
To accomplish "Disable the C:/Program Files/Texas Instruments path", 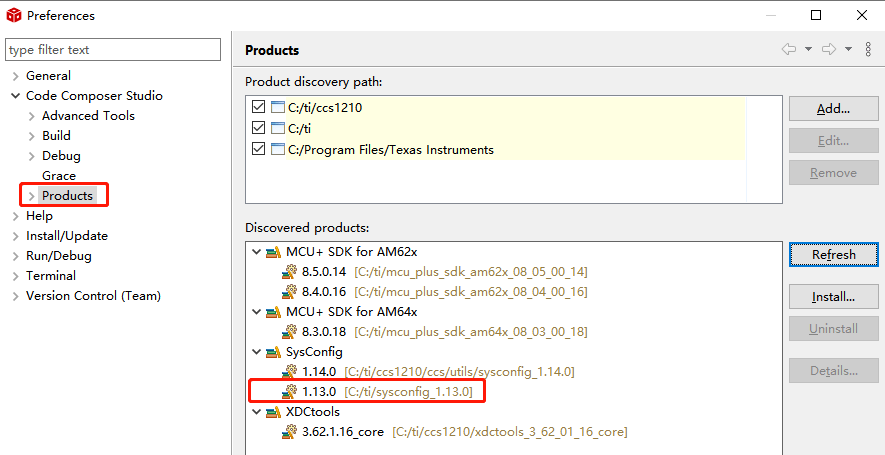I will pyautogui.click(x=259, y=149).
